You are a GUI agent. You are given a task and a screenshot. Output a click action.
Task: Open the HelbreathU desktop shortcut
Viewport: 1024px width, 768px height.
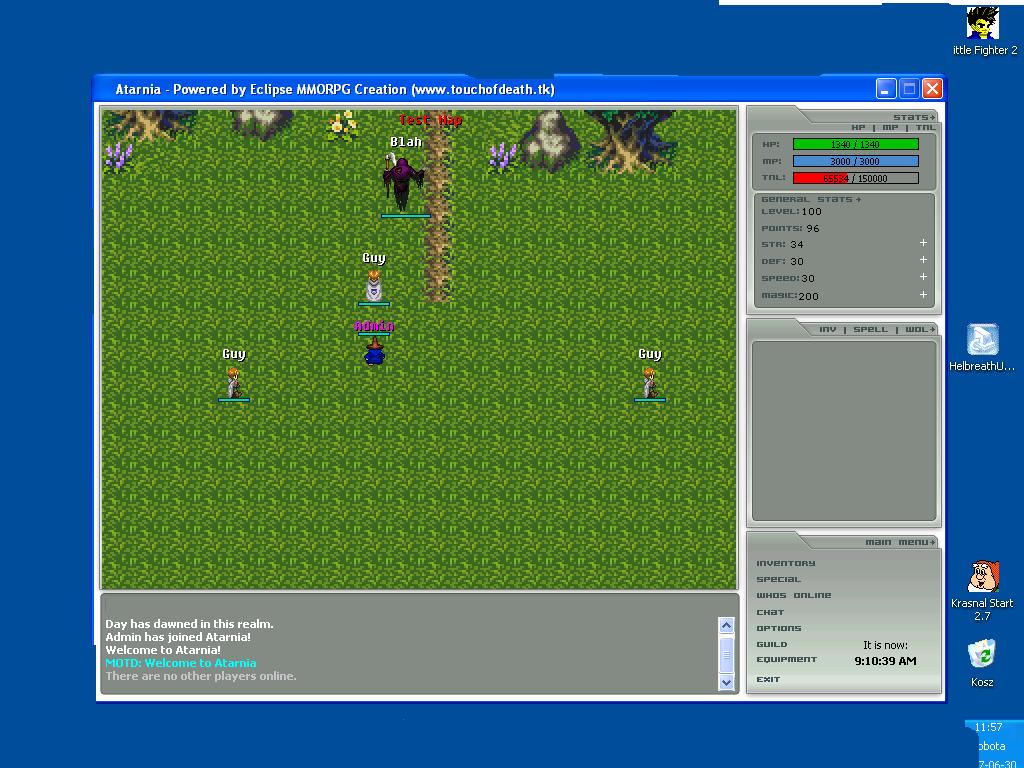[x=982, y=340]
